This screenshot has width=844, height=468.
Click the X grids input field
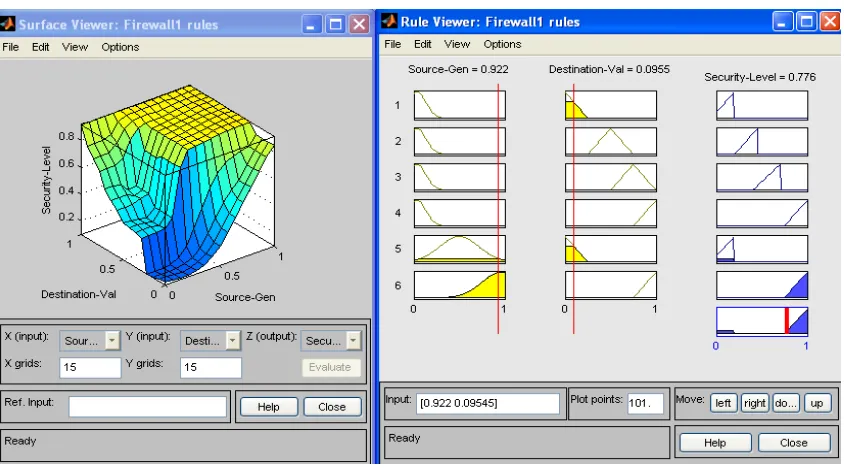coord(90,367)
